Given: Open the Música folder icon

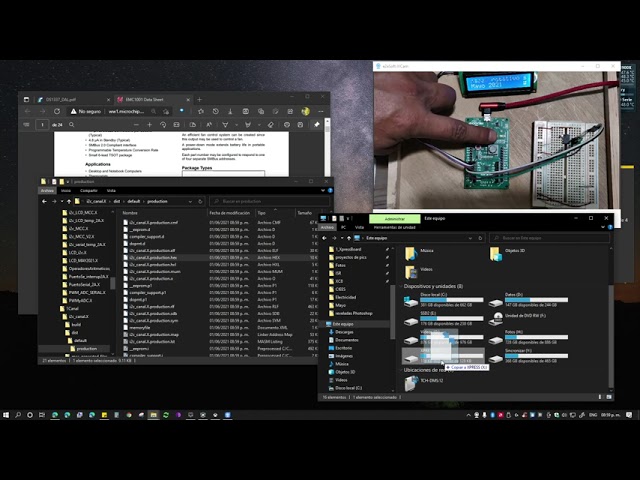Looking at the screenshot, I should [x=411, y=254].
